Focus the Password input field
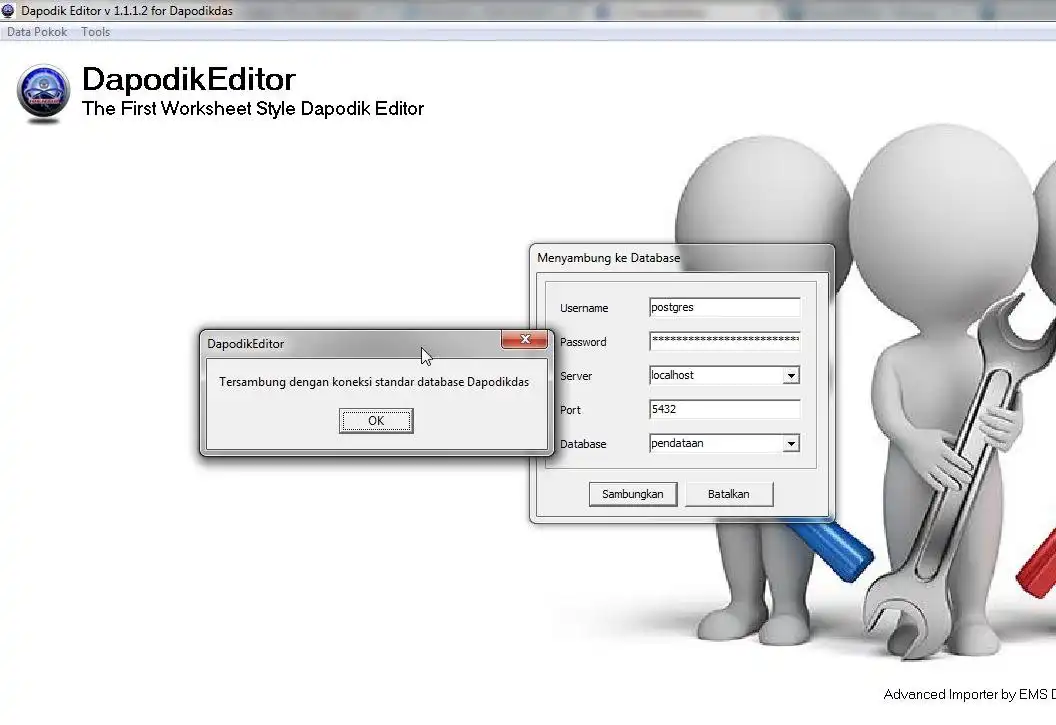Viewport: 1056px width, 725px height. coord(725,341)
